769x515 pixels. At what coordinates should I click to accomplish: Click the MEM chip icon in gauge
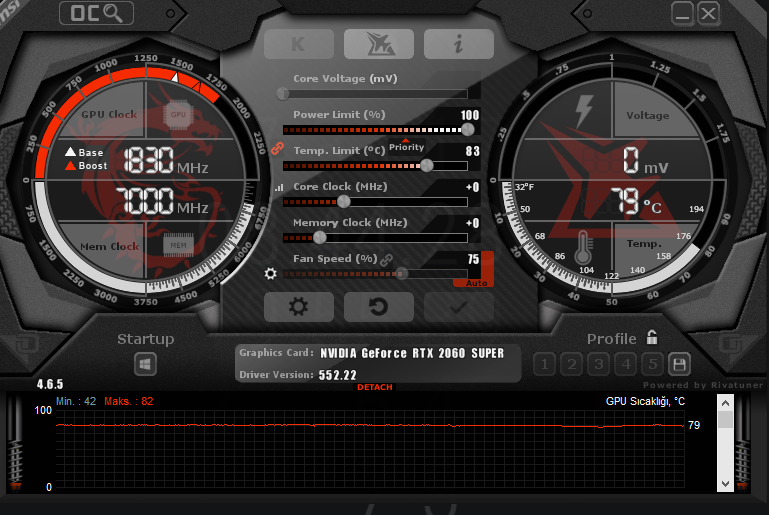pos(178,245)
